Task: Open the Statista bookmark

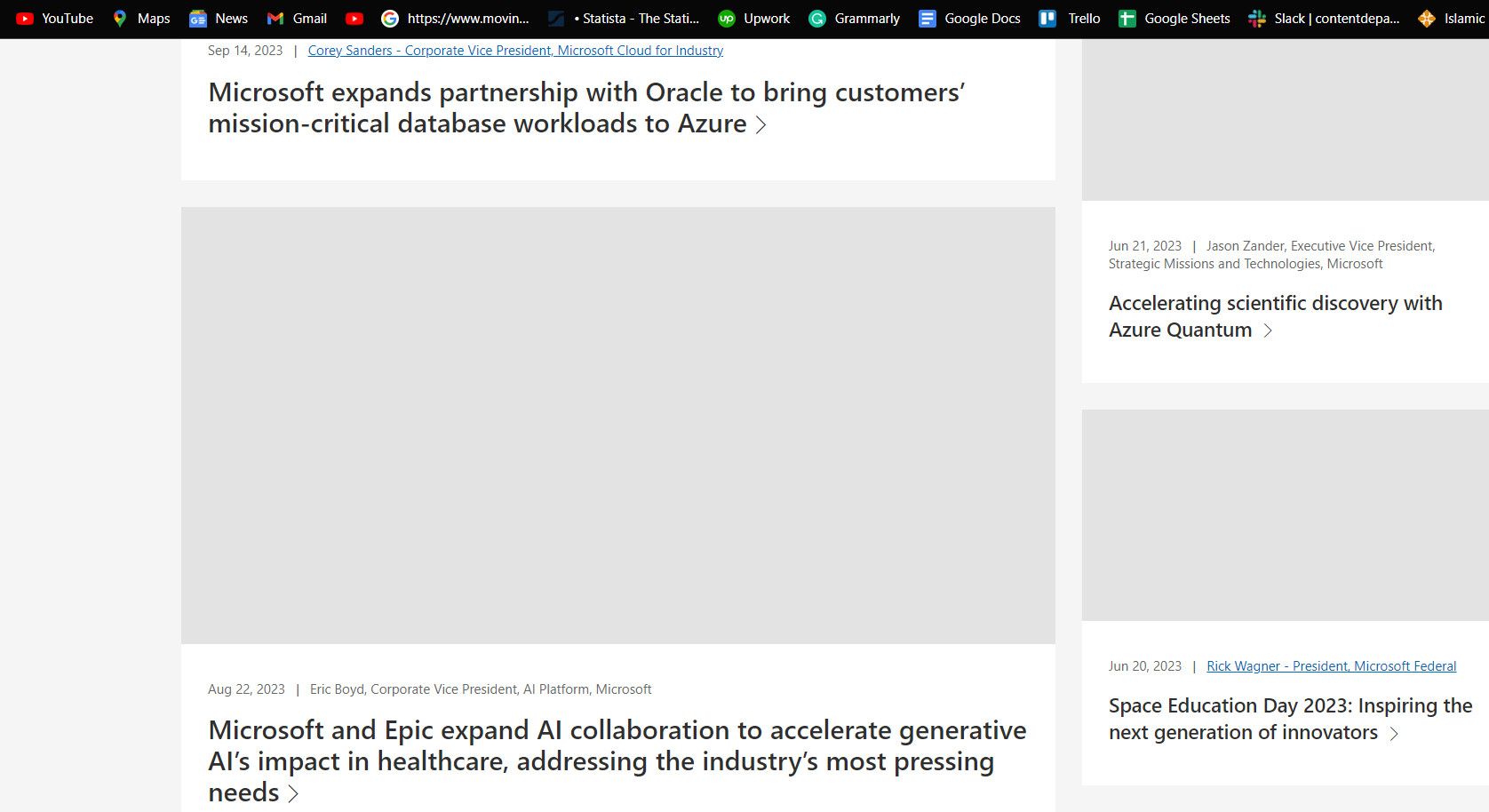Action: pos(625,19)
